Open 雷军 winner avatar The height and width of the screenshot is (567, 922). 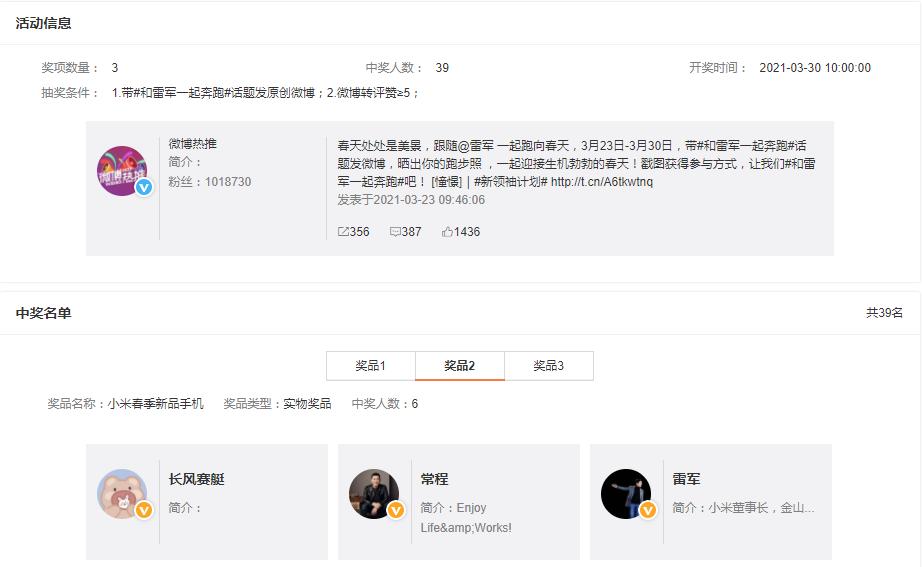[x=626, y=493]
